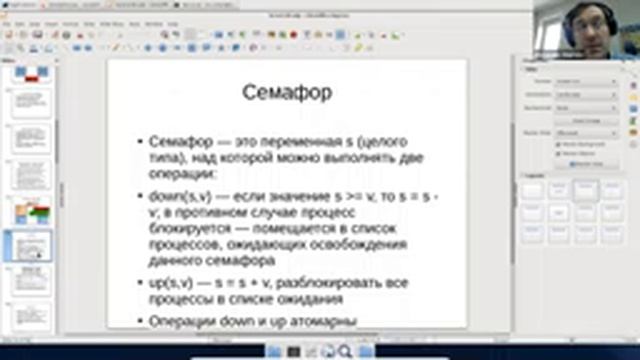Open the yellow sidebar tab icon
This screenshot has height=360, width=640.
pos(633,98)
